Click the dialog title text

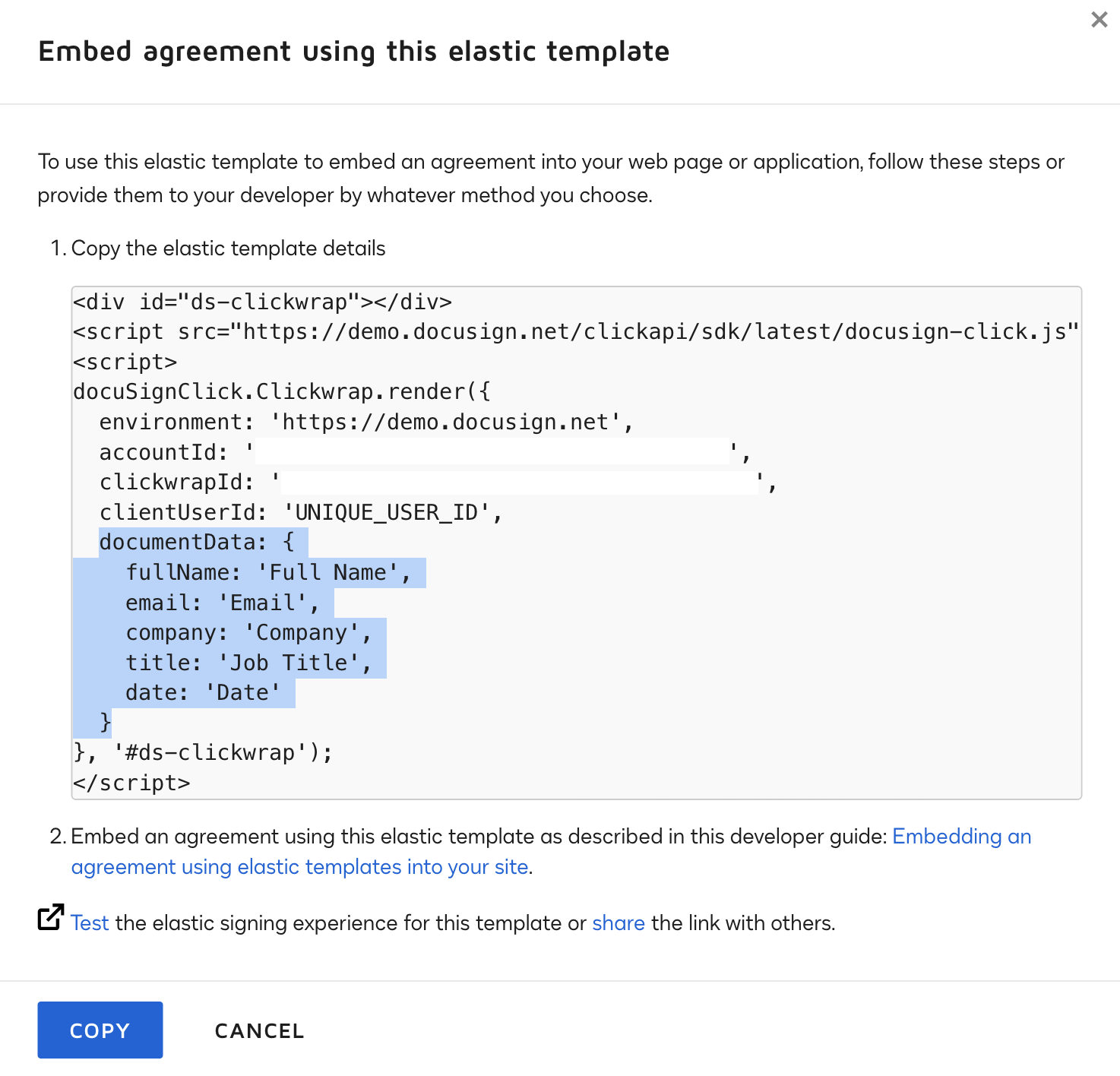click(354, 51)
